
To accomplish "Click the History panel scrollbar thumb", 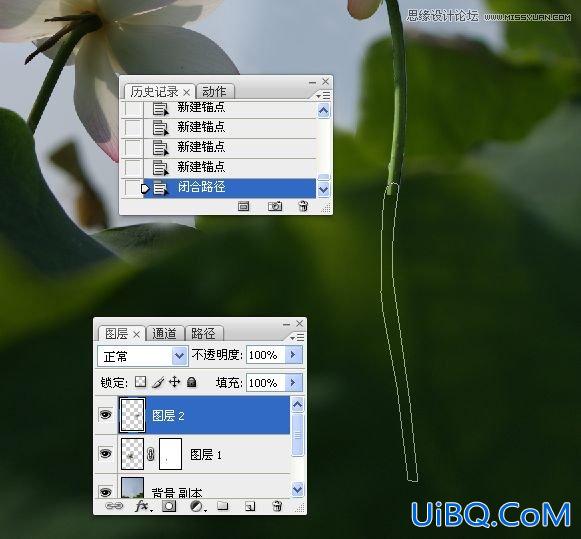I will (x=323, y=177).
